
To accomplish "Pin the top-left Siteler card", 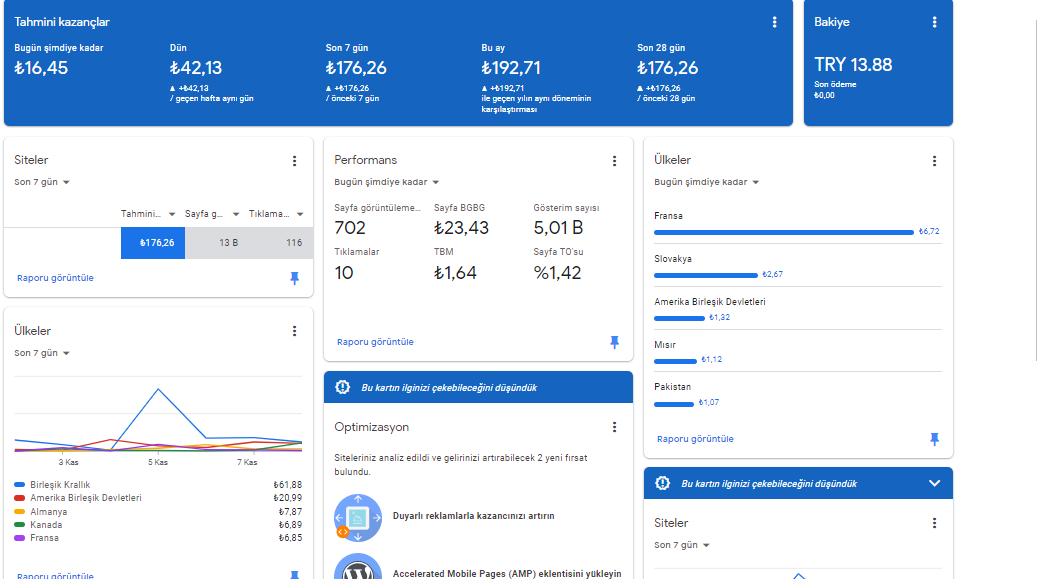I will tap(294, 278).
